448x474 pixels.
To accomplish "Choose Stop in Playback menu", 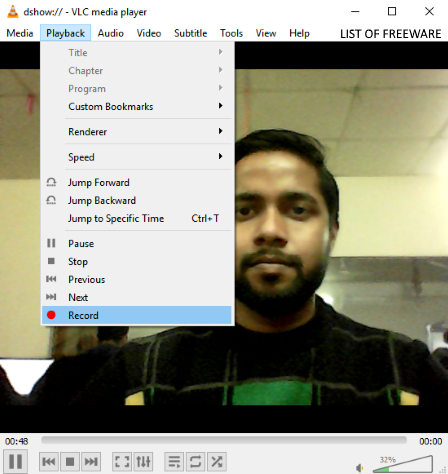I will tap(136, 261).
